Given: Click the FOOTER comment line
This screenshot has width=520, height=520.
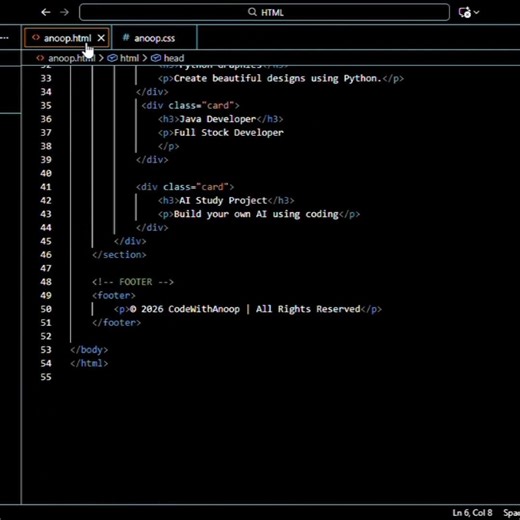Looking at the screenshot, I should pos(133,282).
